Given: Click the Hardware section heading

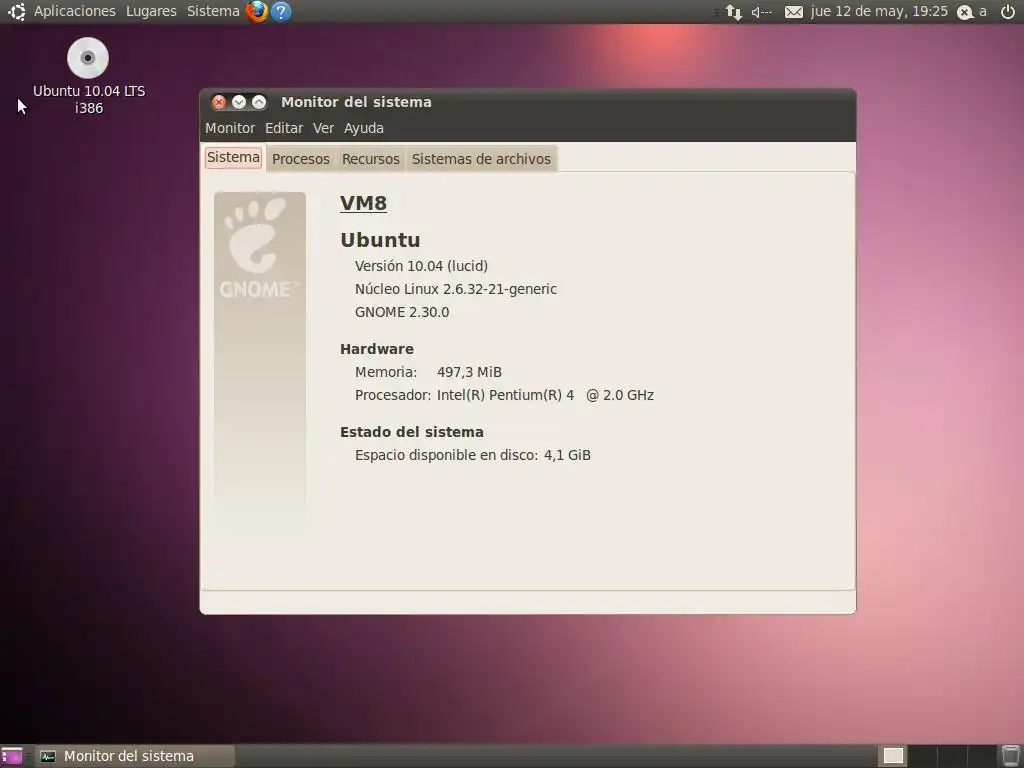Looking at the screenshot, I should (377, 349).
